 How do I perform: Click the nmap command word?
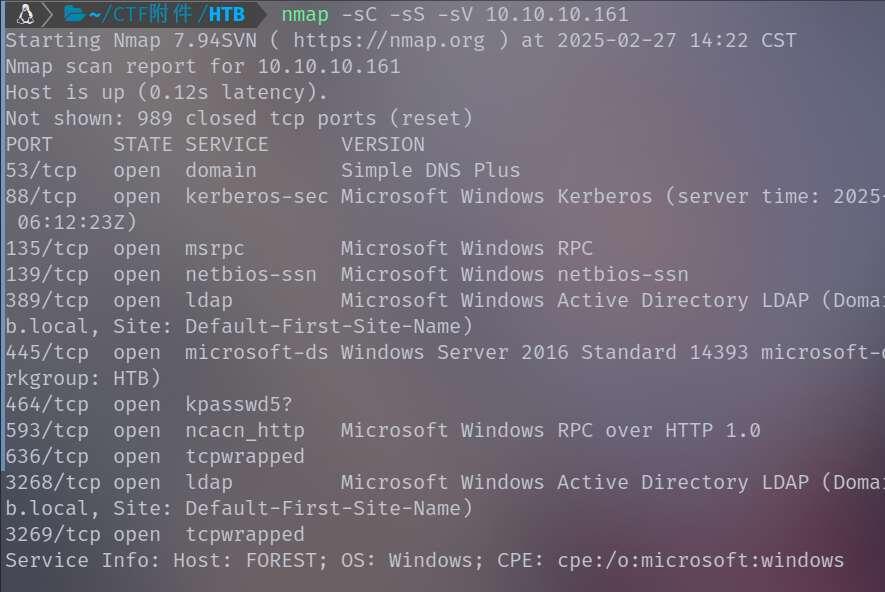[x=304, y=14]
